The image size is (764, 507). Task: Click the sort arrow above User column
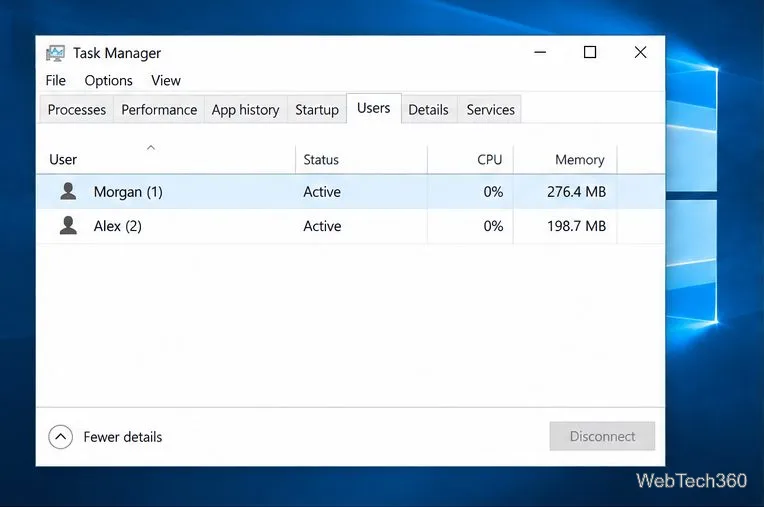[x=151, y=147]
